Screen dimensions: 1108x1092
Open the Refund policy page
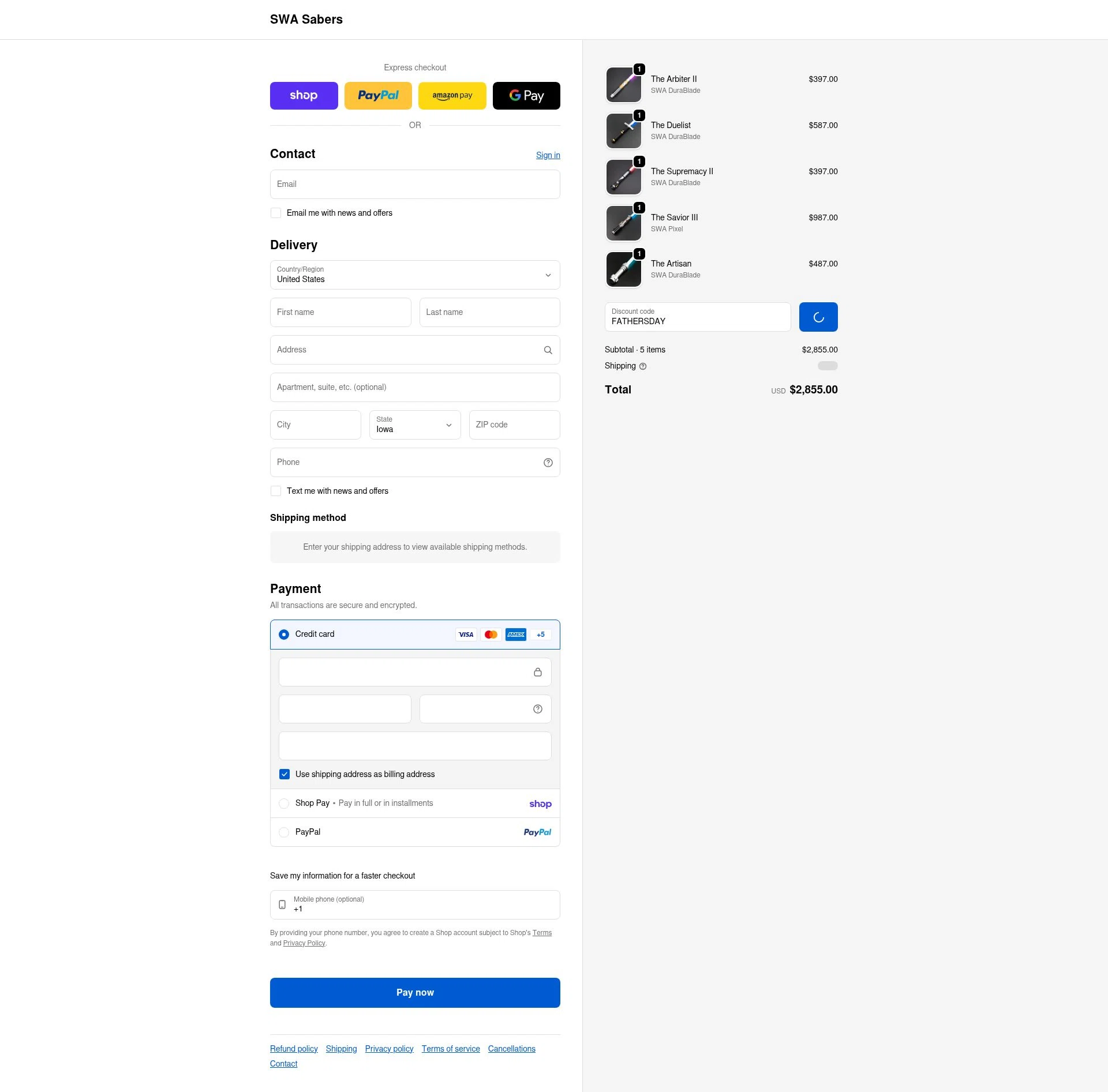294,1048
